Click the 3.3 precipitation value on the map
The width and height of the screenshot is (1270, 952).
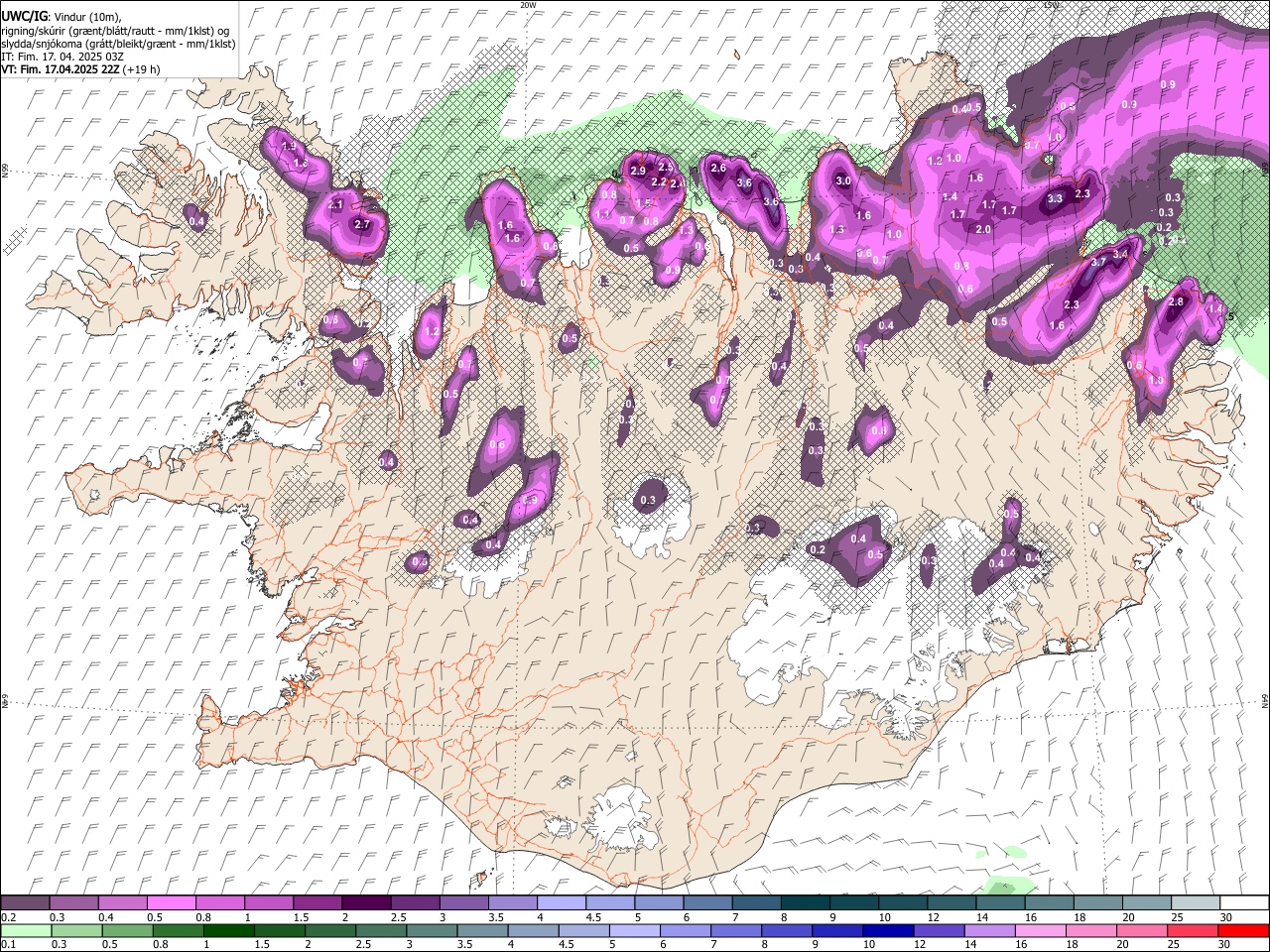coord(1055,199)
